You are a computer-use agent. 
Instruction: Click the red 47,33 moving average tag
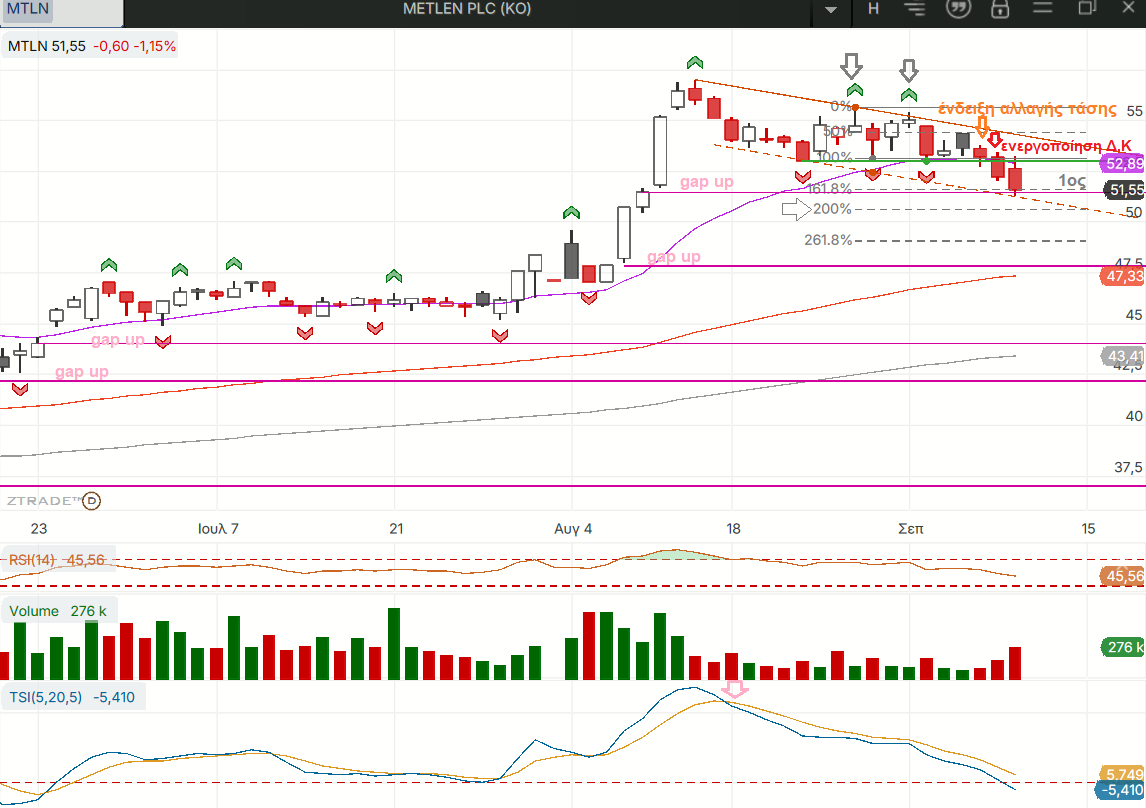[x=1123, y=276]
